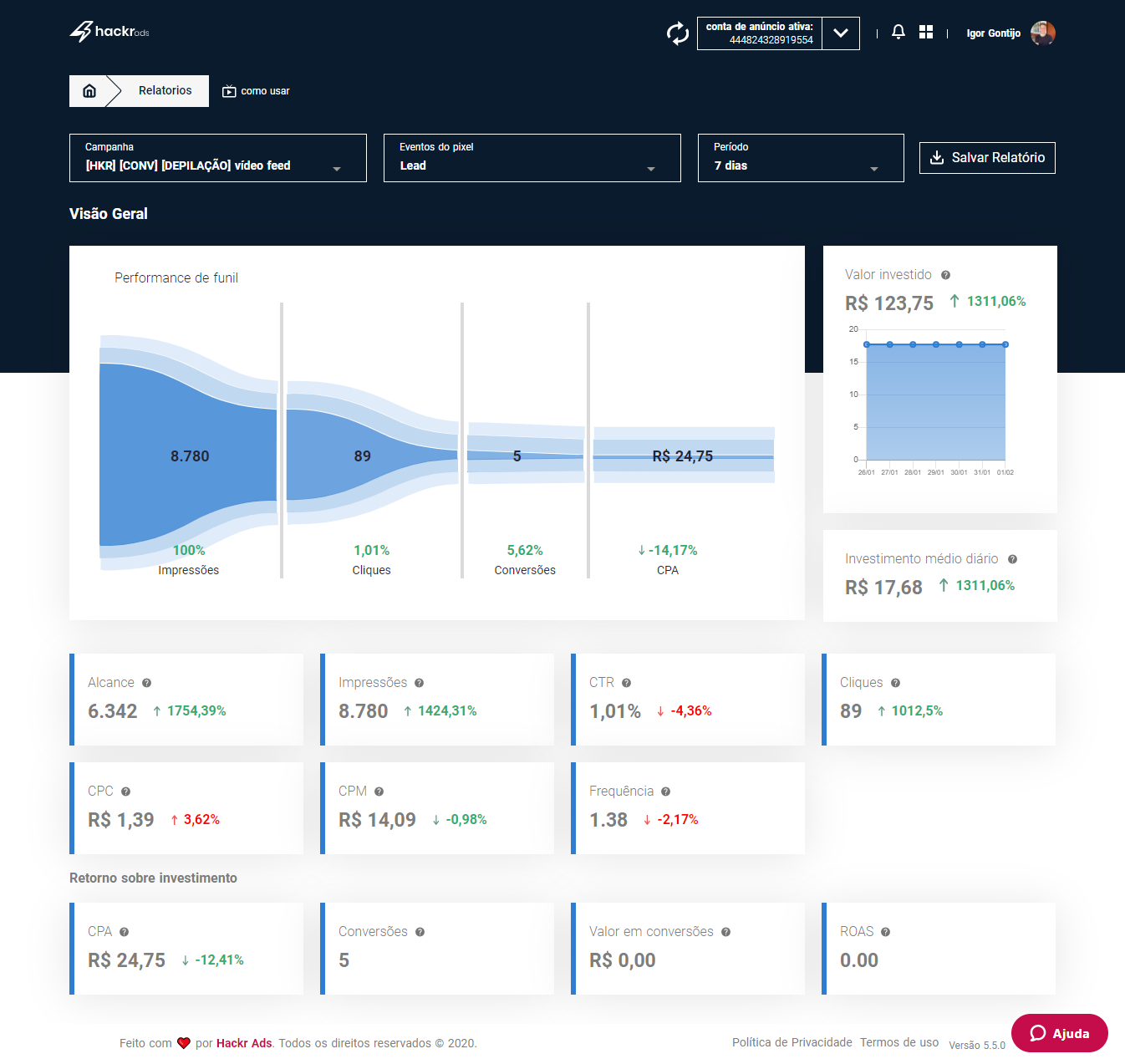Click the Hackr Ads logo
The image size is (1125, 1064).
click(x=109, y=32)
